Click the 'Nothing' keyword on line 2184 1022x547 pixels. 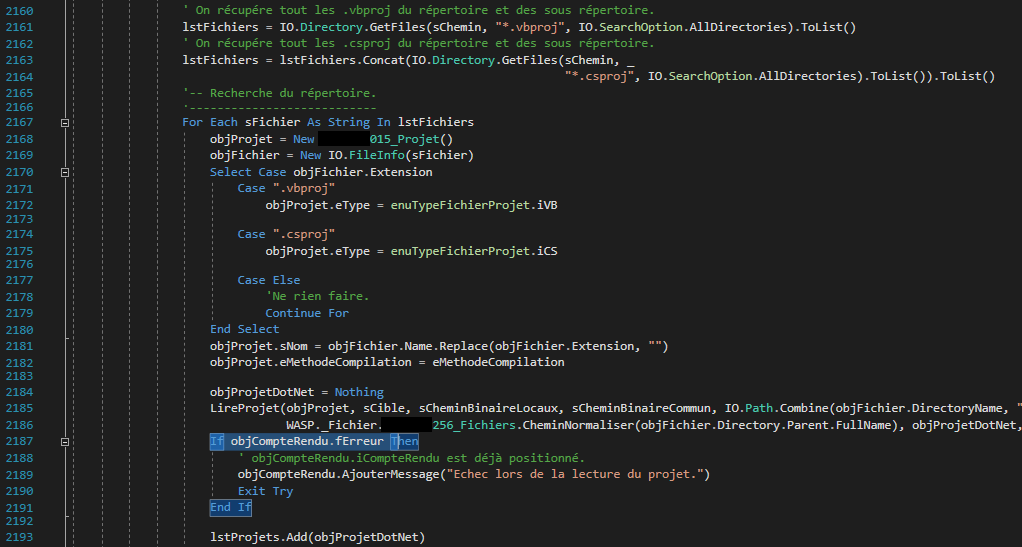coord(359,392)
